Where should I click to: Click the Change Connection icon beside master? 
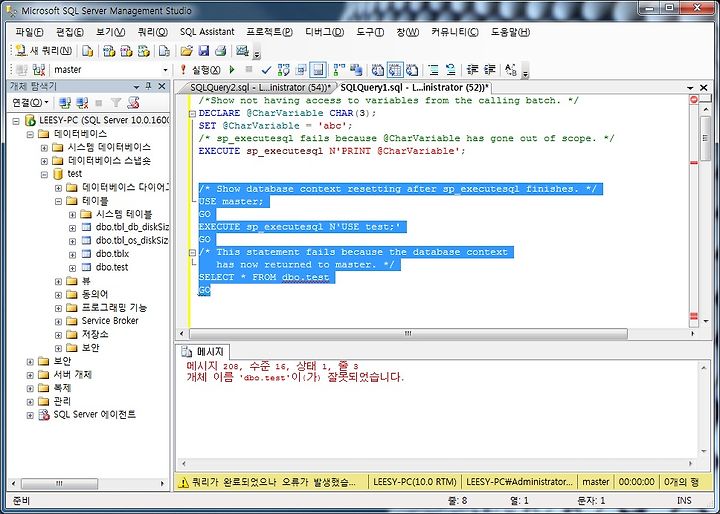(x=39, y=70)
